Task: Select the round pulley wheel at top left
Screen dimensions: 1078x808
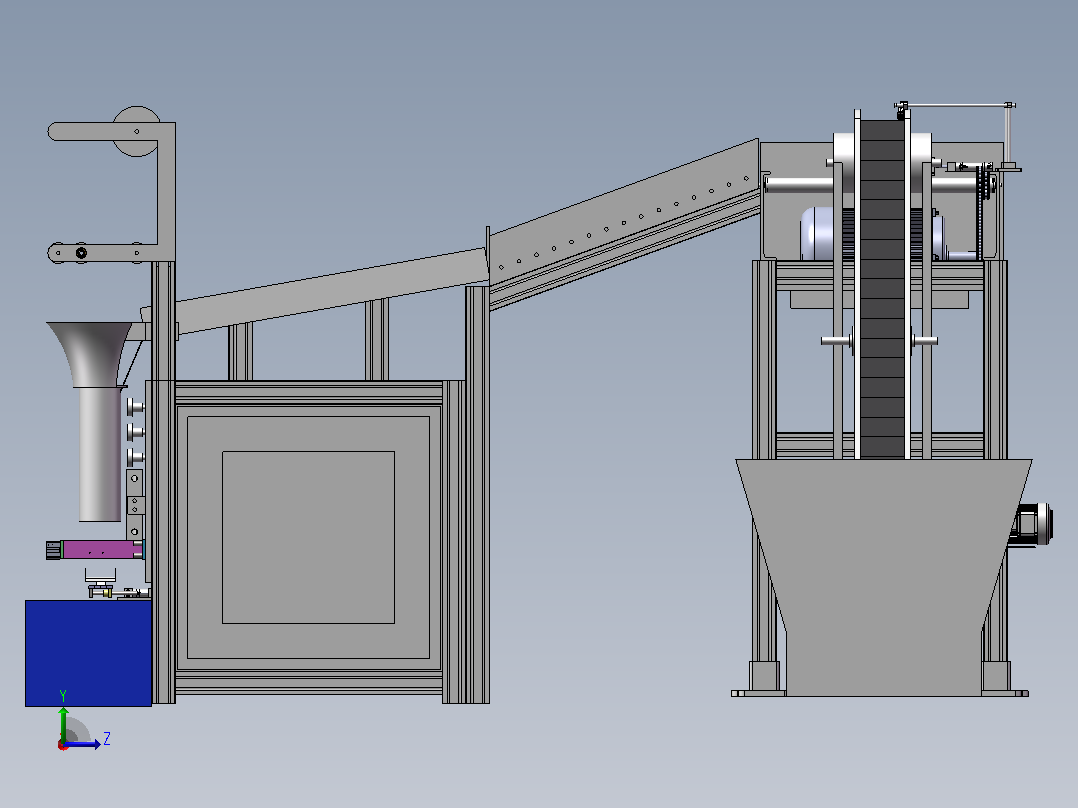Action: [136, 131]
